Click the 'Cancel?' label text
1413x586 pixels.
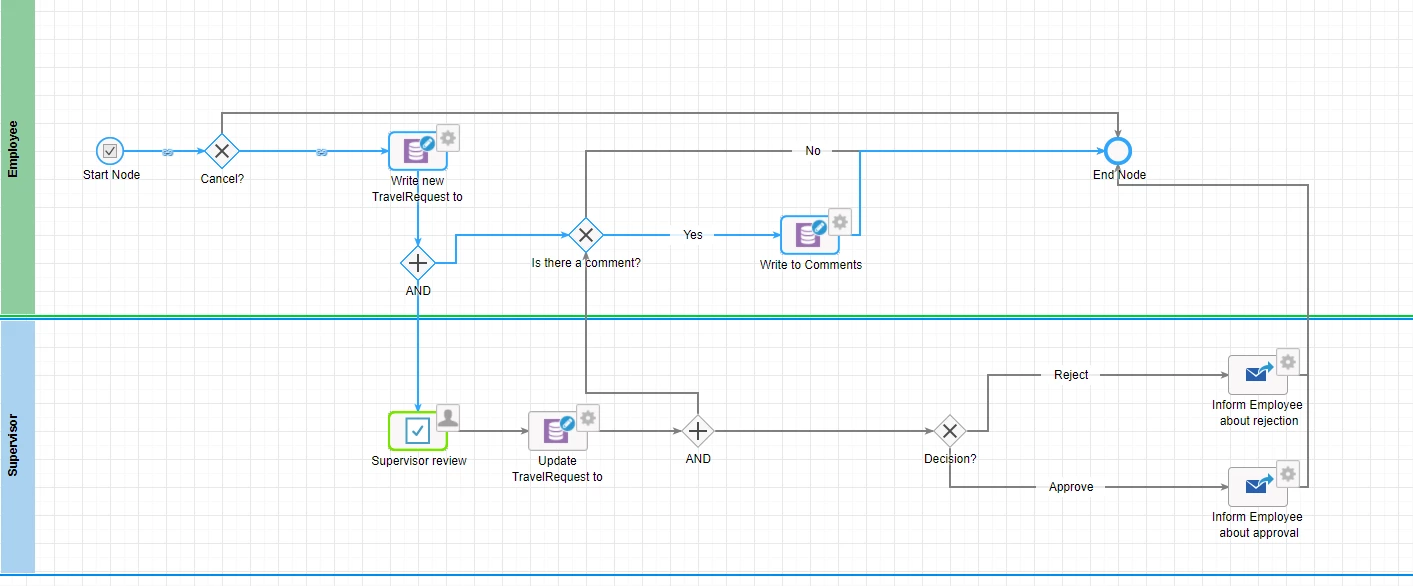222,179
